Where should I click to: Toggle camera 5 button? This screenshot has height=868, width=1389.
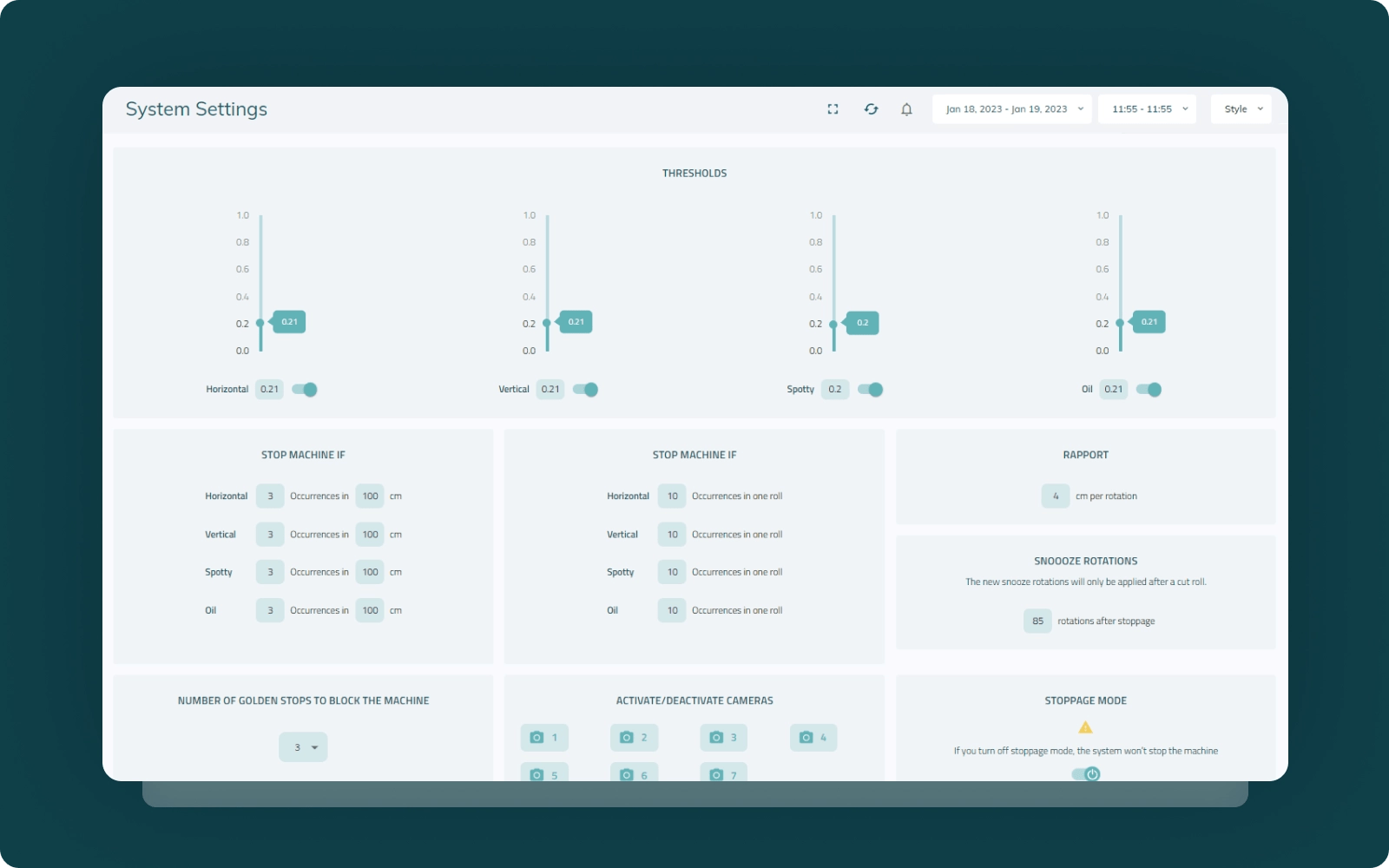[544, 773]
